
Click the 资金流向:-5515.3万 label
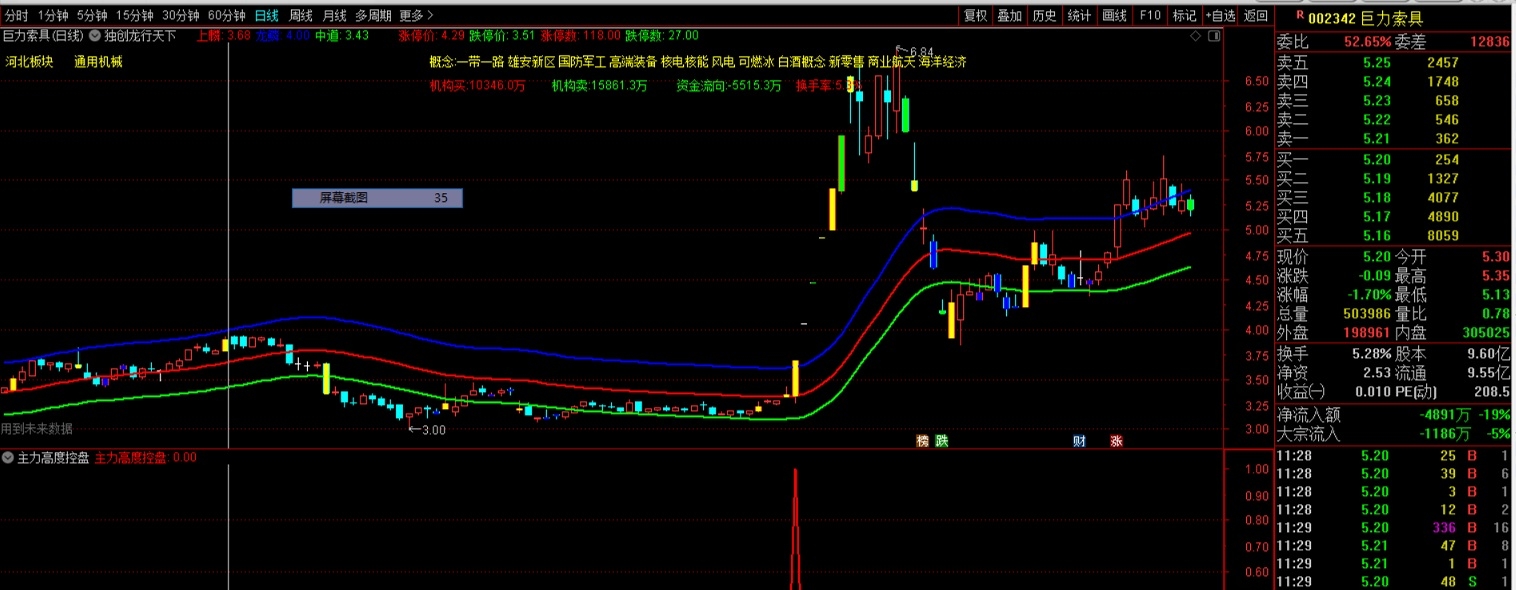click(x=729, y=86)
